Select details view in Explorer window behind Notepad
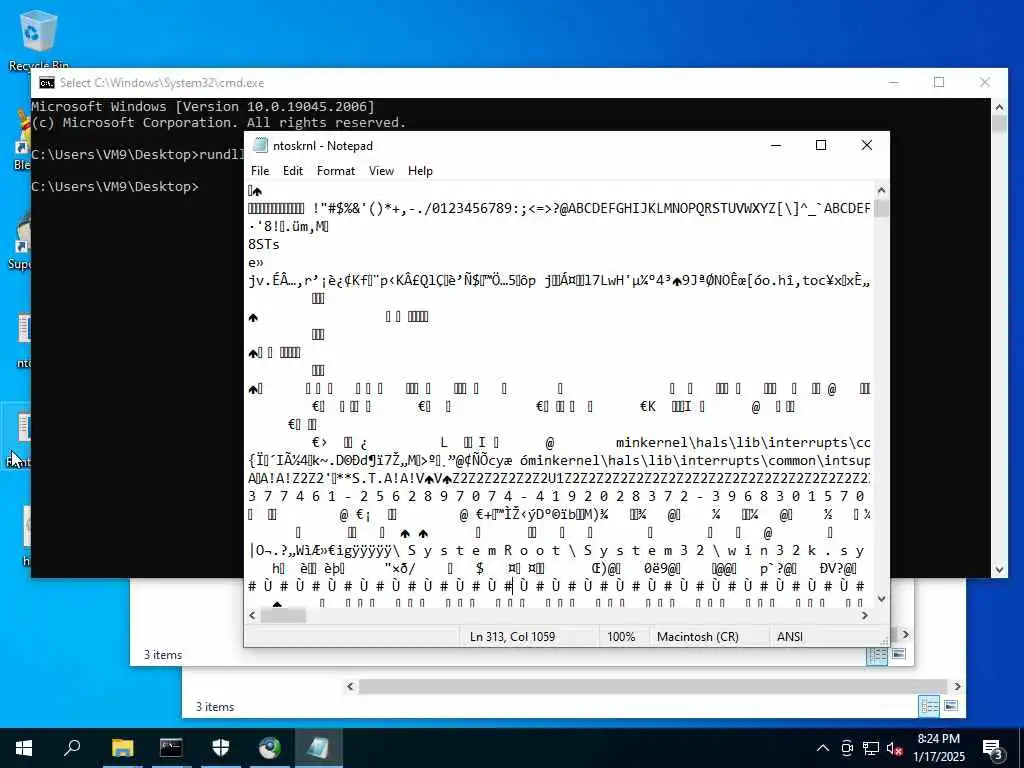 pyautogui.click(x=876, y=655)
